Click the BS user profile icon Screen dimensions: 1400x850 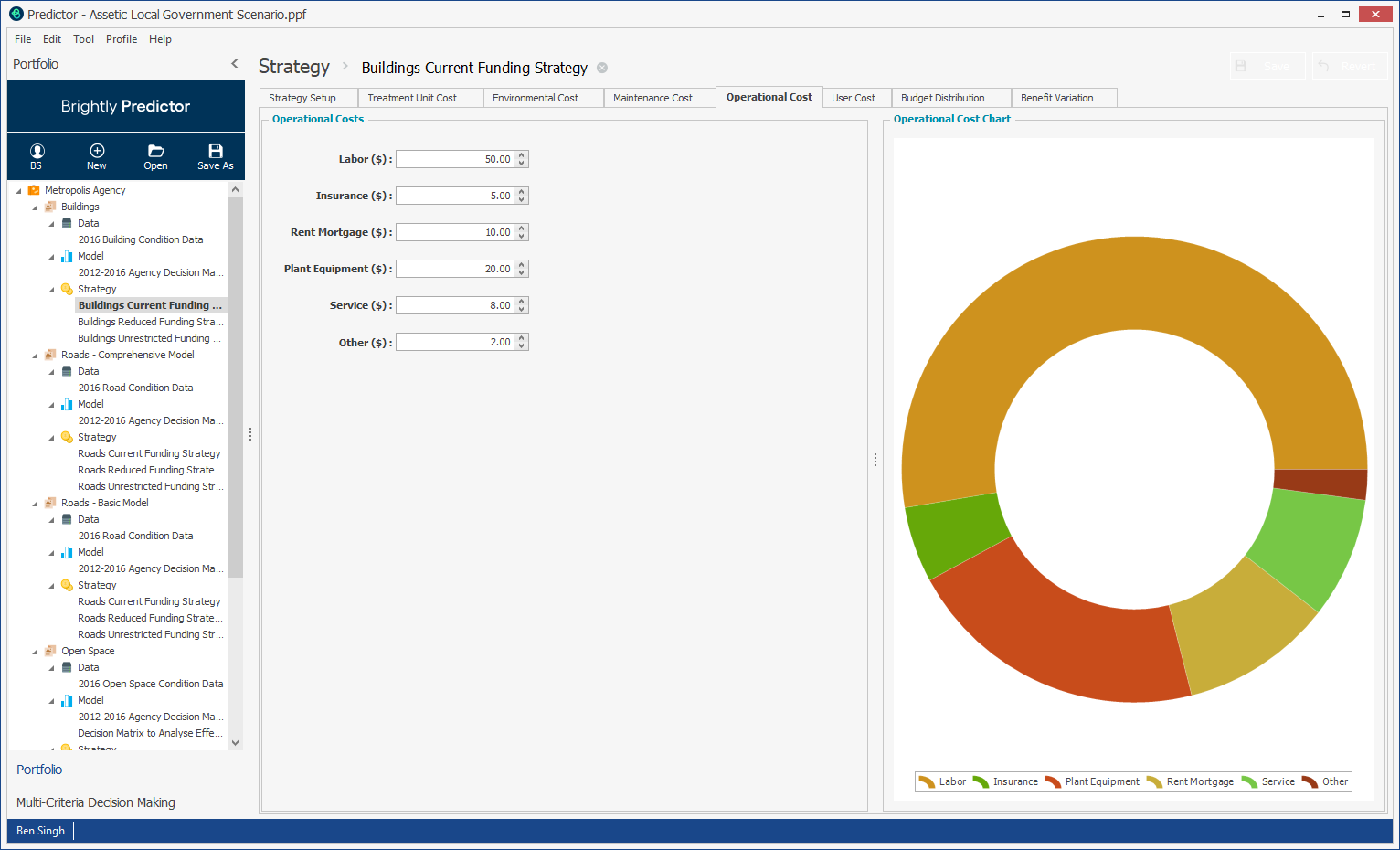click(37, 151)
